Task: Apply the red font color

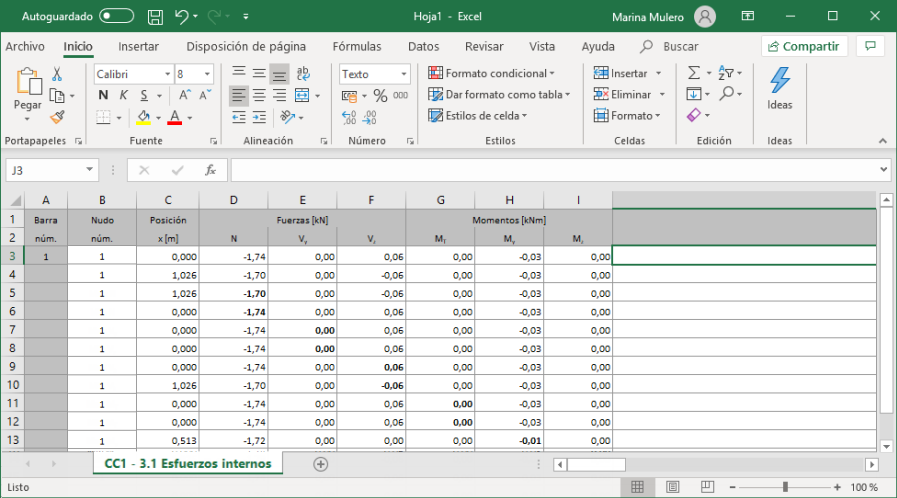Action: pos(175,117)
